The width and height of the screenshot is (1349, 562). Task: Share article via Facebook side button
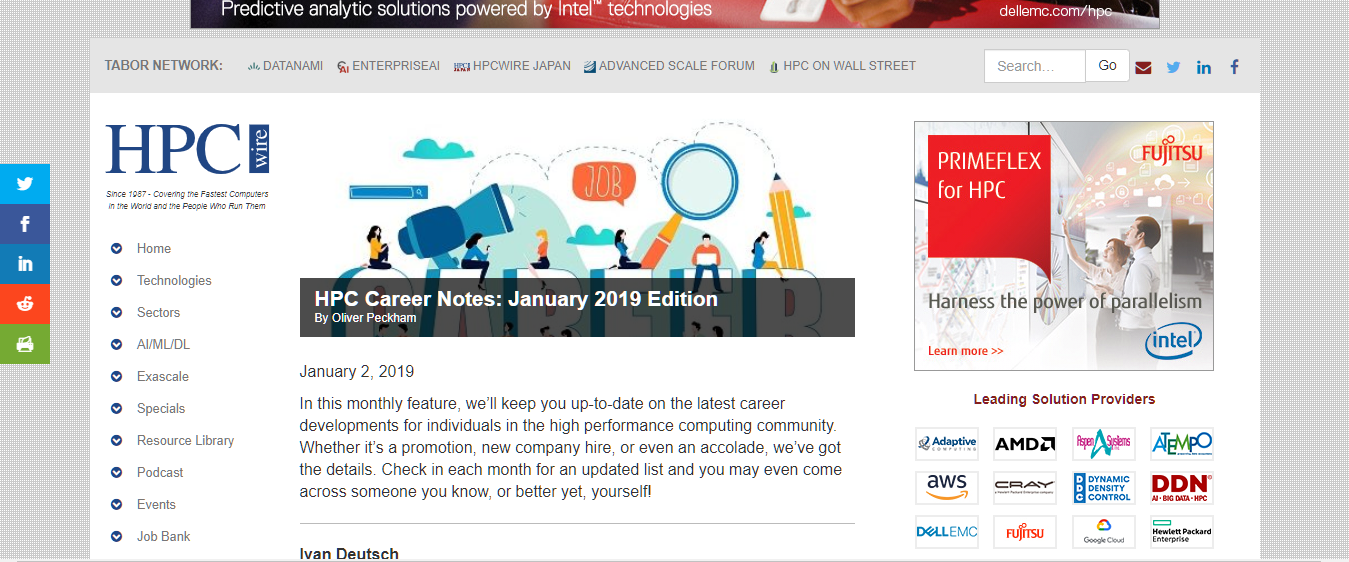(25, 224)
